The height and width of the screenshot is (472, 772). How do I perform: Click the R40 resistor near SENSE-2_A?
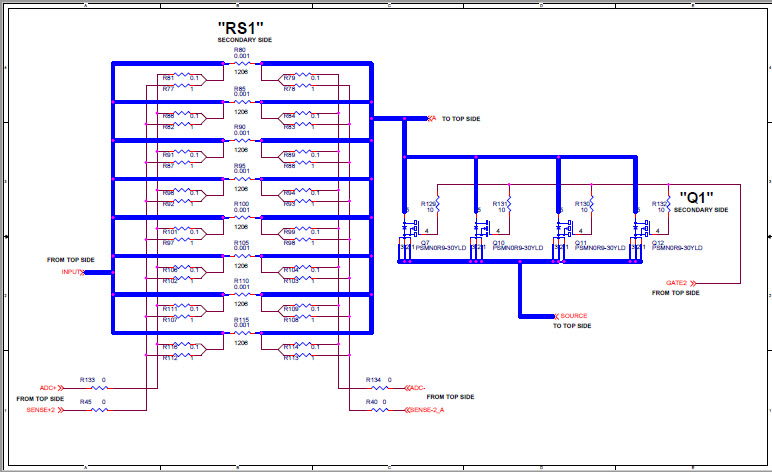390,409
